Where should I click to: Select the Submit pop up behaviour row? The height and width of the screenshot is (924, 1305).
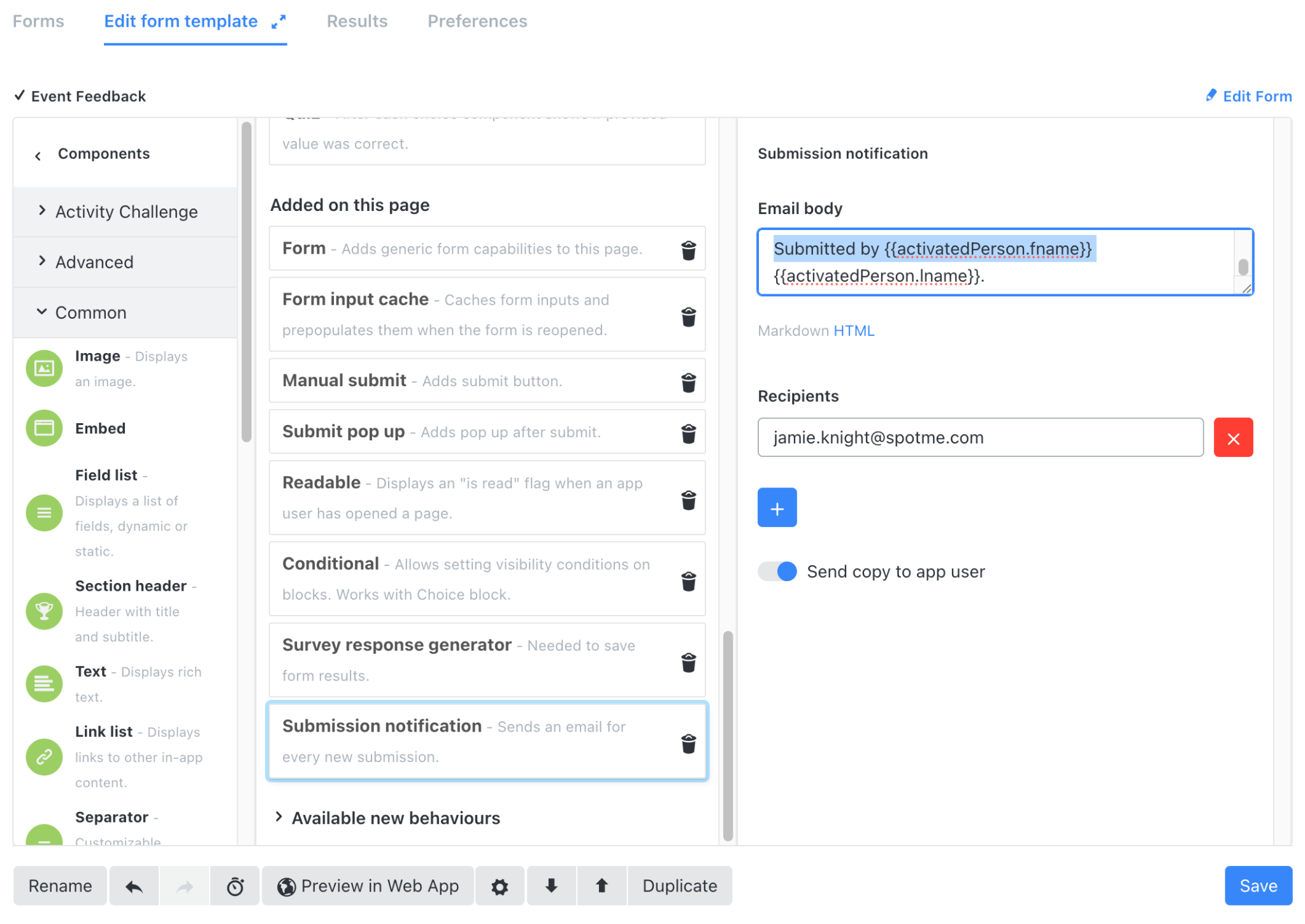487,431
